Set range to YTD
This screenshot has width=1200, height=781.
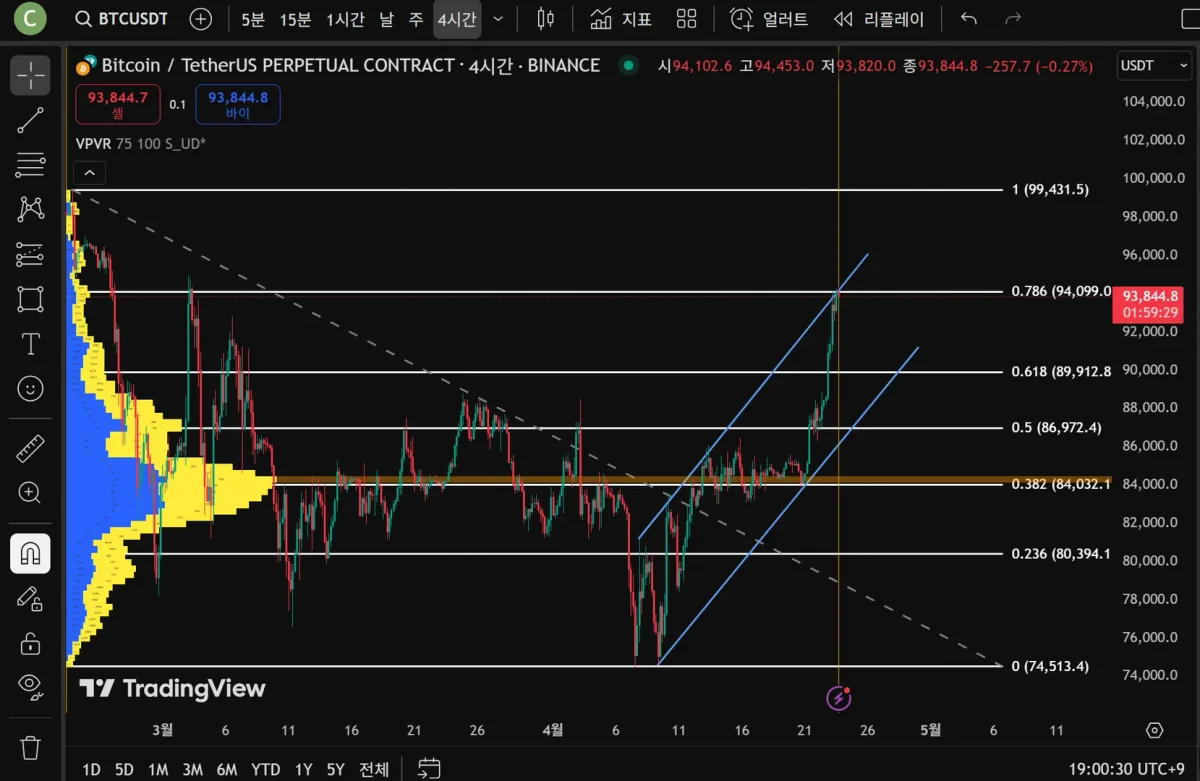click(x=265, y=769)
